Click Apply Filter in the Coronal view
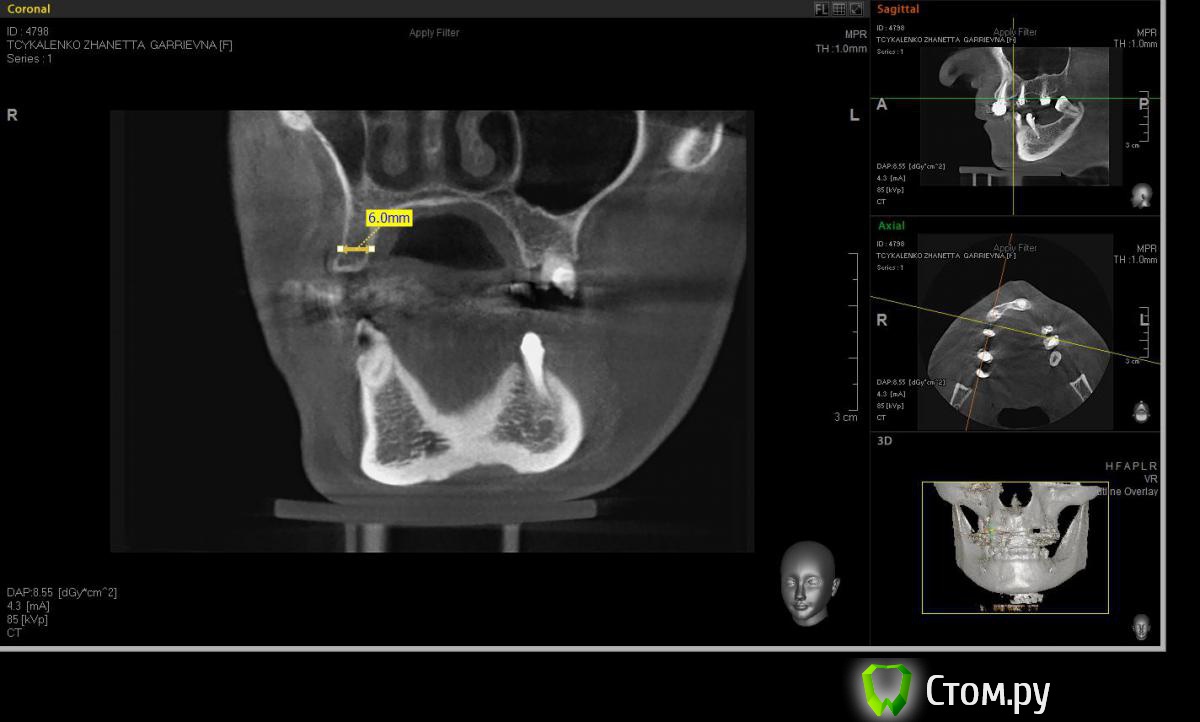This screenshot has height=722, width=1200. (434, 33)
